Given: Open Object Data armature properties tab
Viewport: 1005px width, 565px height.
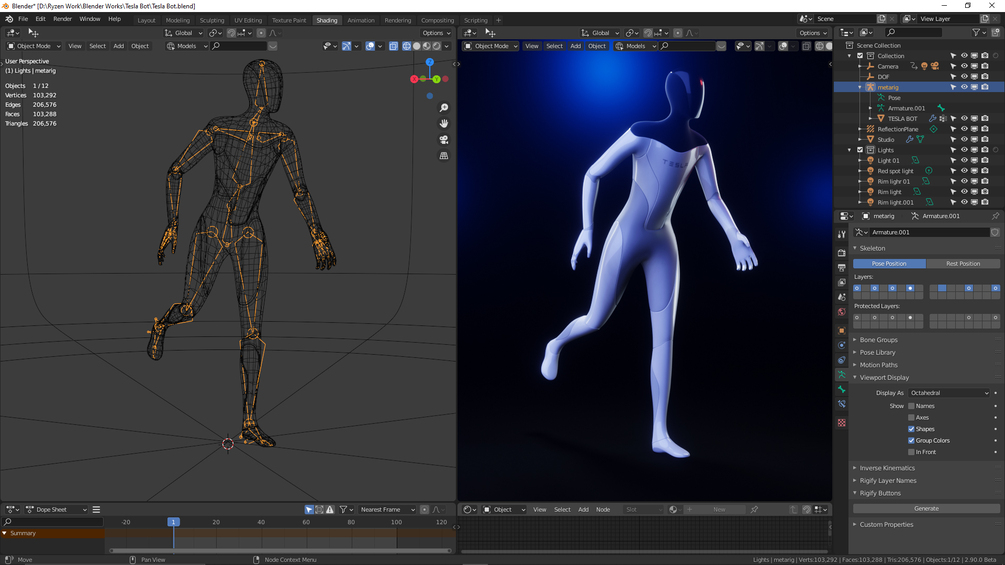Looking at the screenshot, I should (x=841, y=375).
